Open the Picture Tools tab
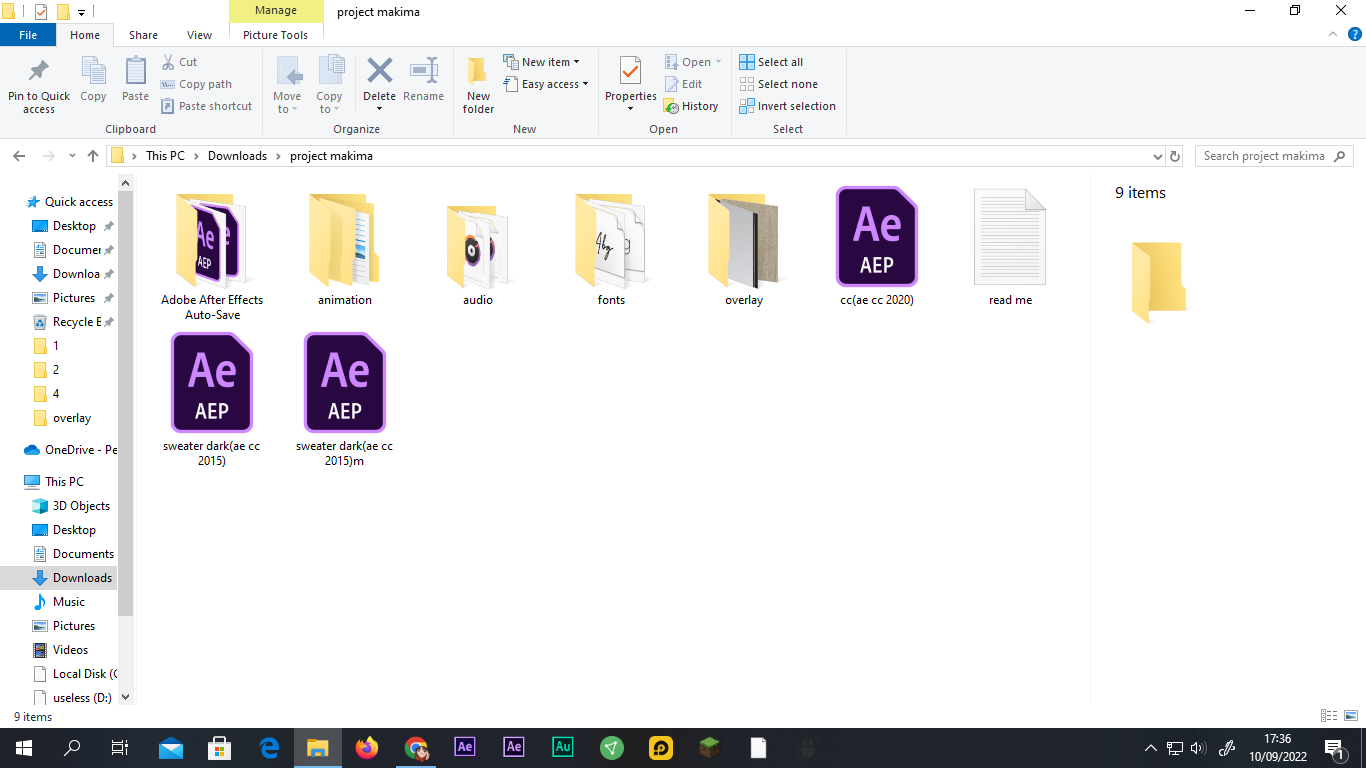Image resolution: width=1366 pixels, height=768 pixels. tap(275, 35)
